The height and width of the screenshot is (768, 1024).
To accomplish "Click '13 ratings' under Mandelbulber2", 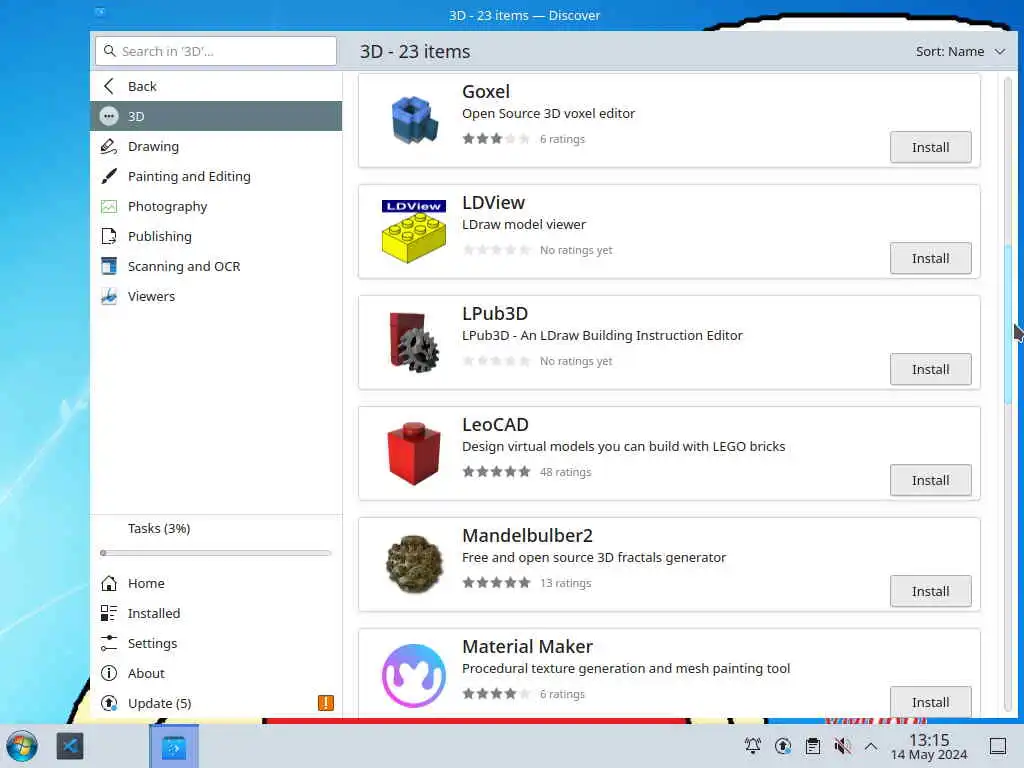I will point(565,583).
